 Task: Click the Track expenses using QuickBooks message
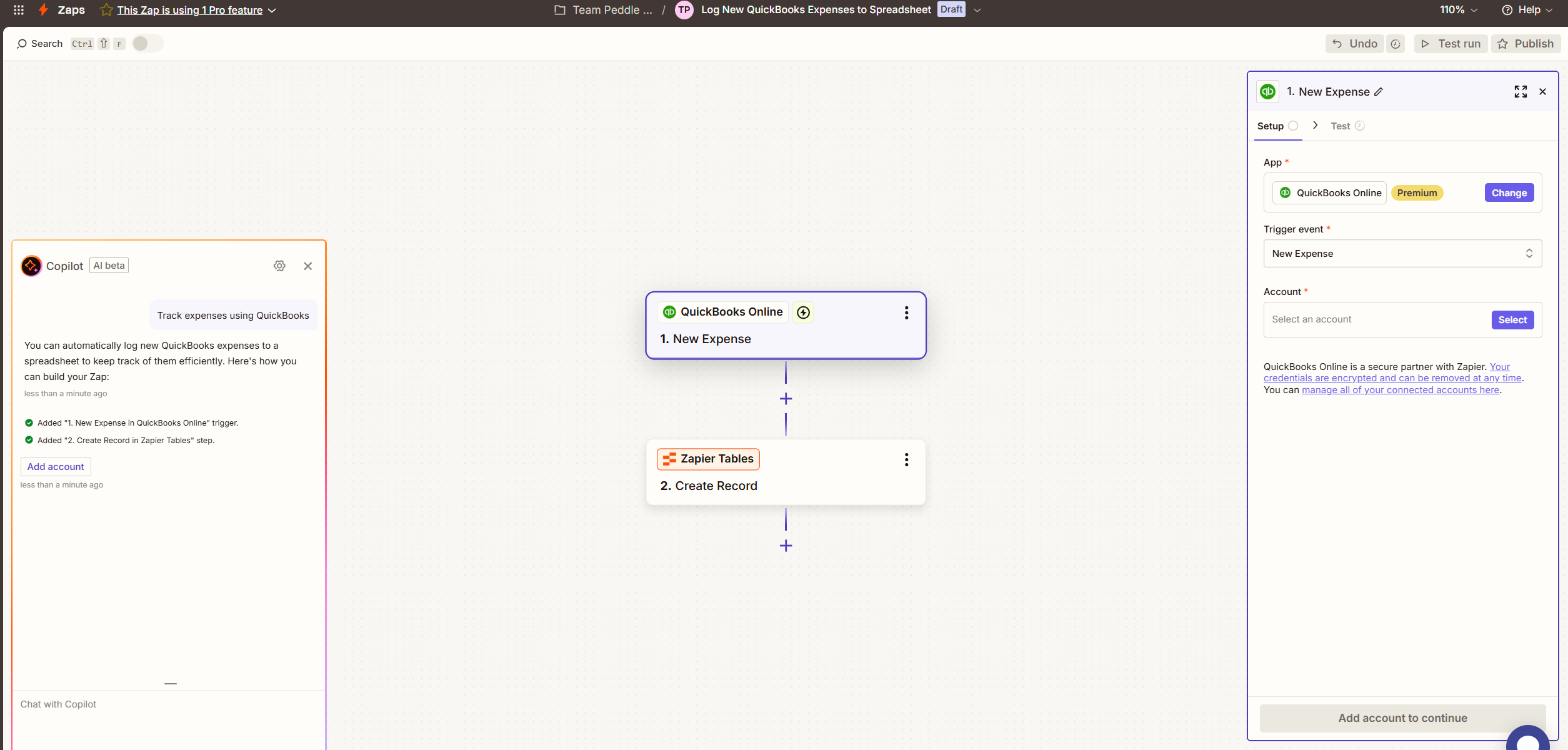click(233, 316)
